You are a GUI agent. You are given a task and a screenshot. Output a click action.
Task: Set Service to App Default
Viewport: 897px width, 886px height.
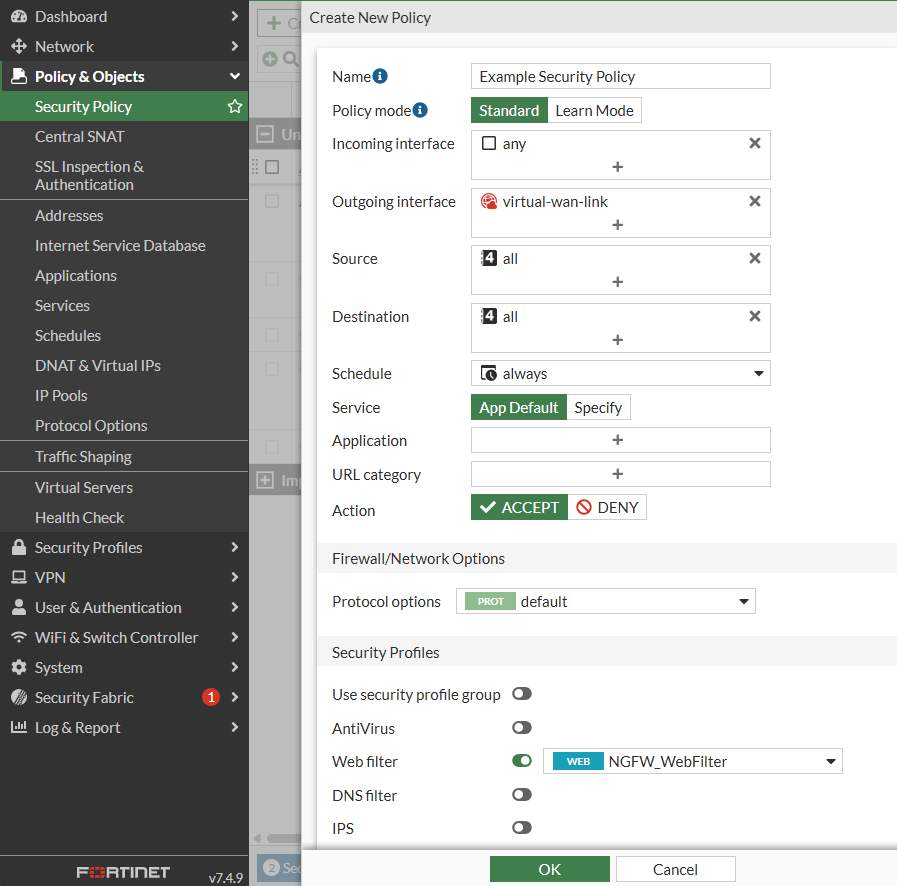(519, 407)
